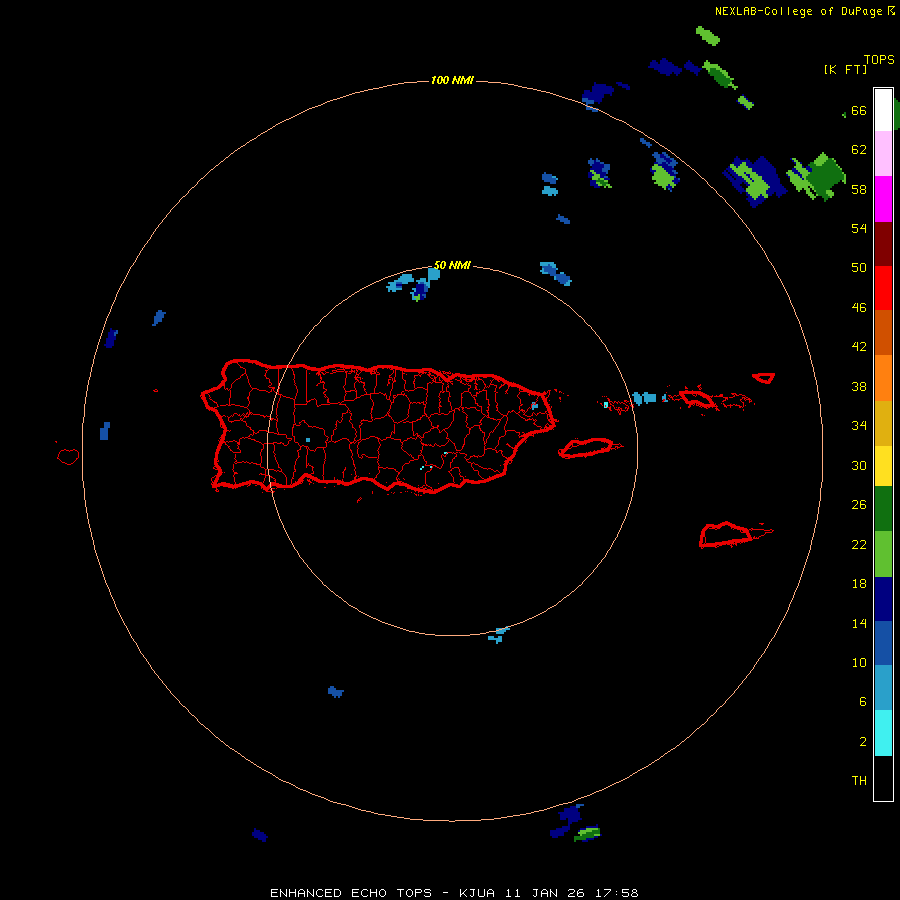Select the black TH threshold swatch
Screen dimensions: 900x900
[x=883, y=778]
